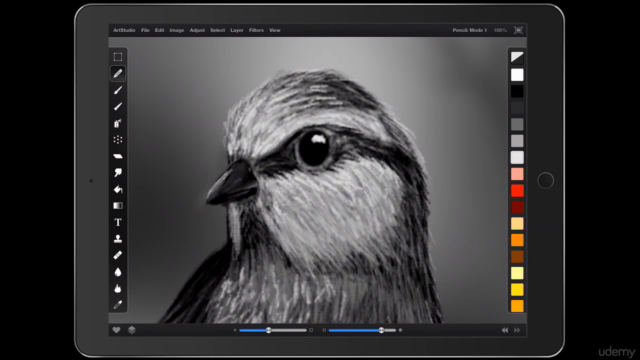The image size is (640, 360).
Task: Open the Edit menu
Action: pyautogui.click(x=159, y=30)
